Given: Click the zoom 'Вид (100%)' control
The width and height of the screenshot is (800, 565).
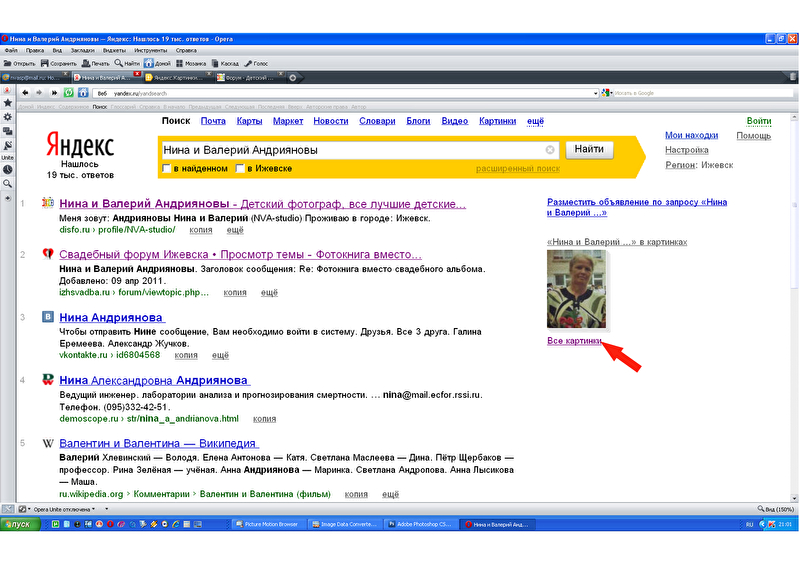Looking at the screenshot, I should pyautogui.click(x=775, y=508).
